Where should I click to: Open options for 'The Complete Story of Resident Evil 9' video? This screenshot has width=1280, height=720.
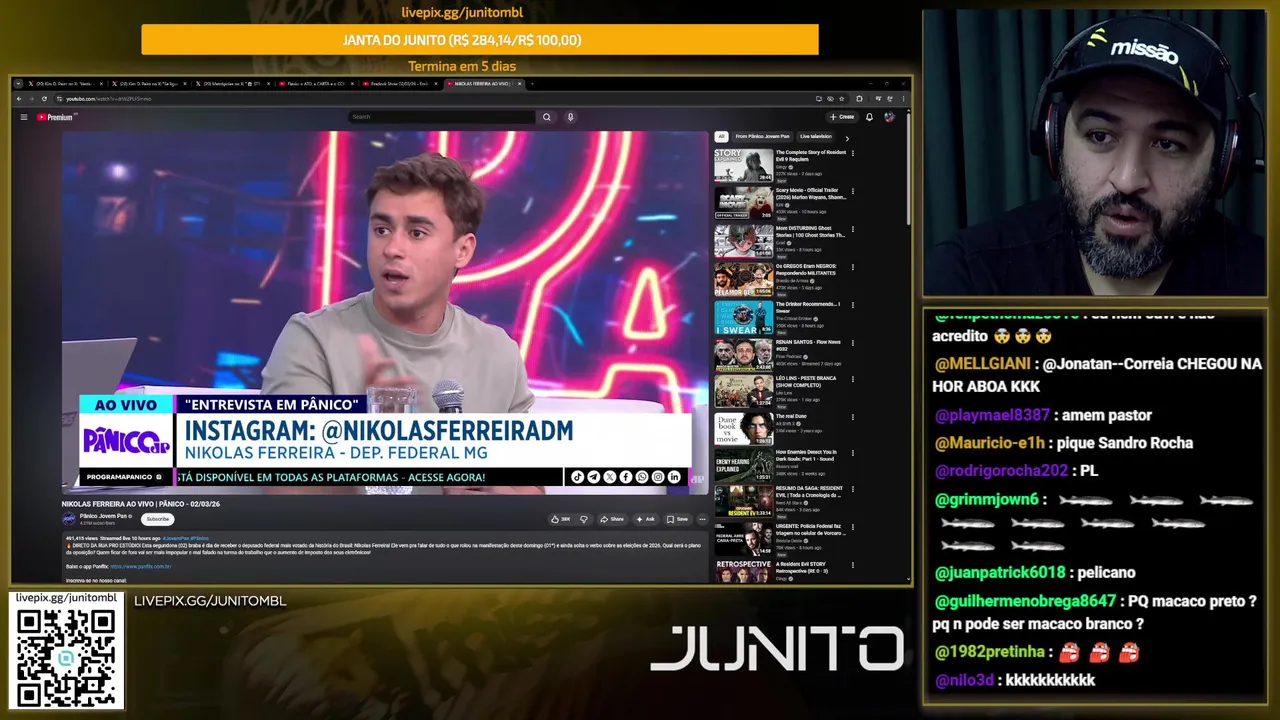point(853,153)
